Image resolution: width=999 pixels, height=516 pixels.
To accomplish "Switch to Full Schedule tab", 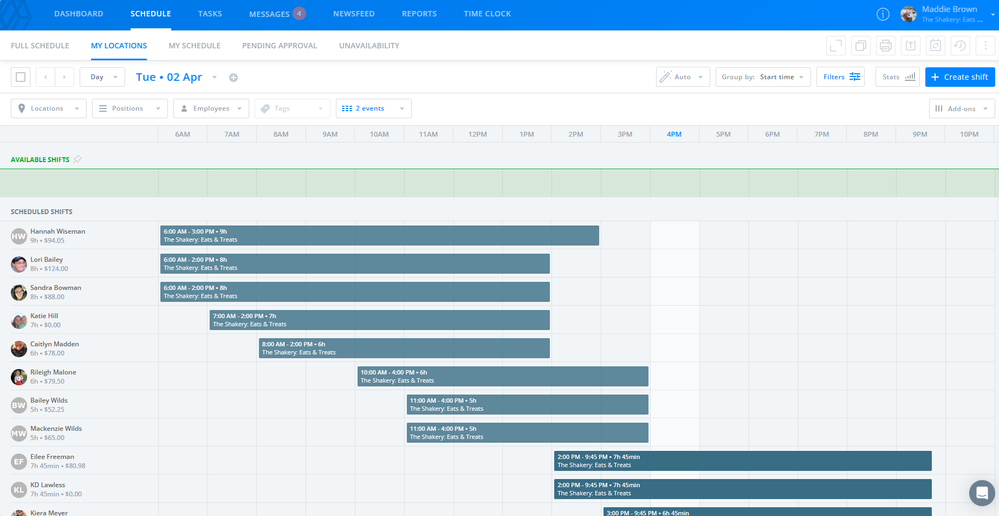I will pyautogui.click(x=40, y=46).
